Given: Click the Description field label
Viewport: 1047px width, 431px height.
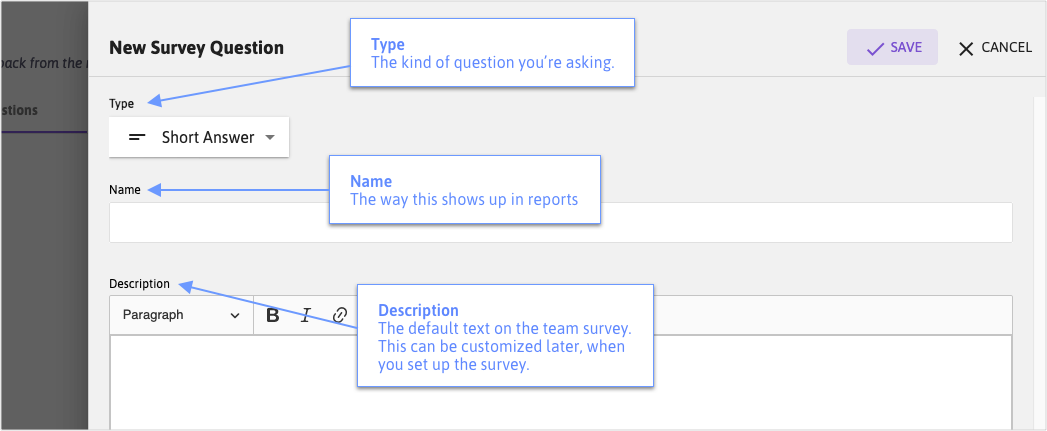Looking at the screenshot, I should coord(140,283).
